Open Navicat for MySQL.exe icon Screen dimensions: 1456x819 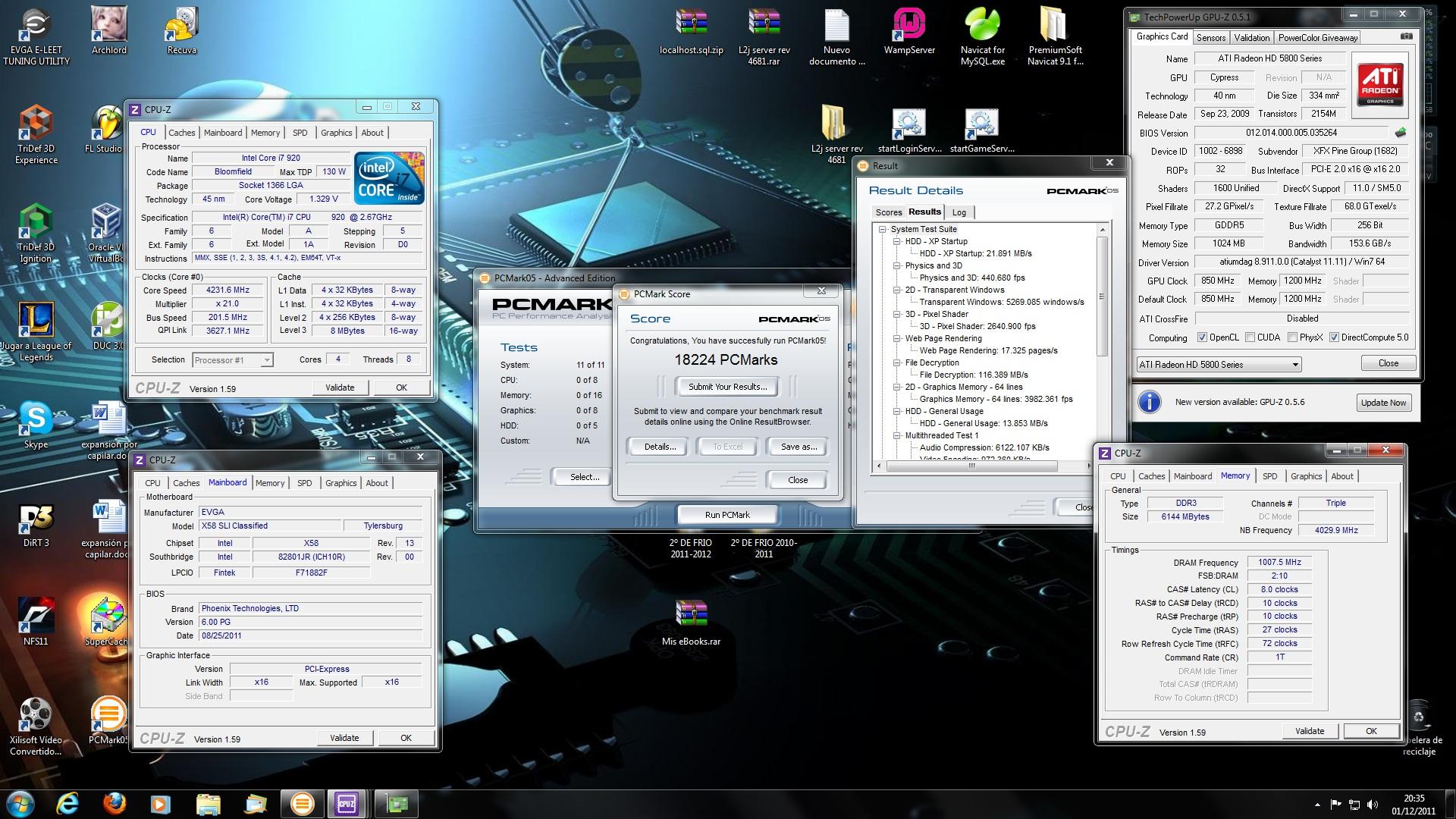pos(982,36)
